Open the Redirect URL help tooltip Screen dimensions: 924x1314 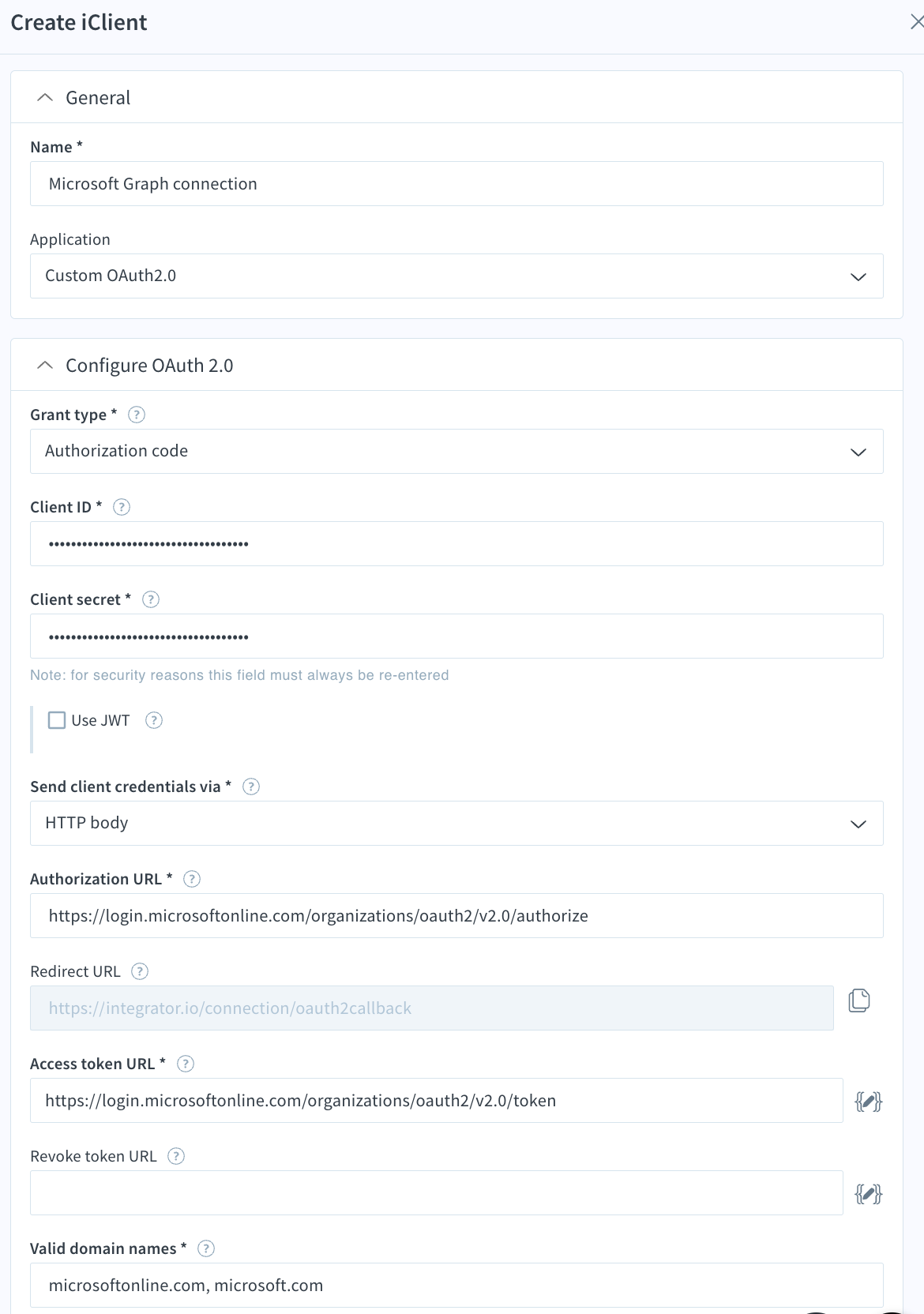point(140,971)
